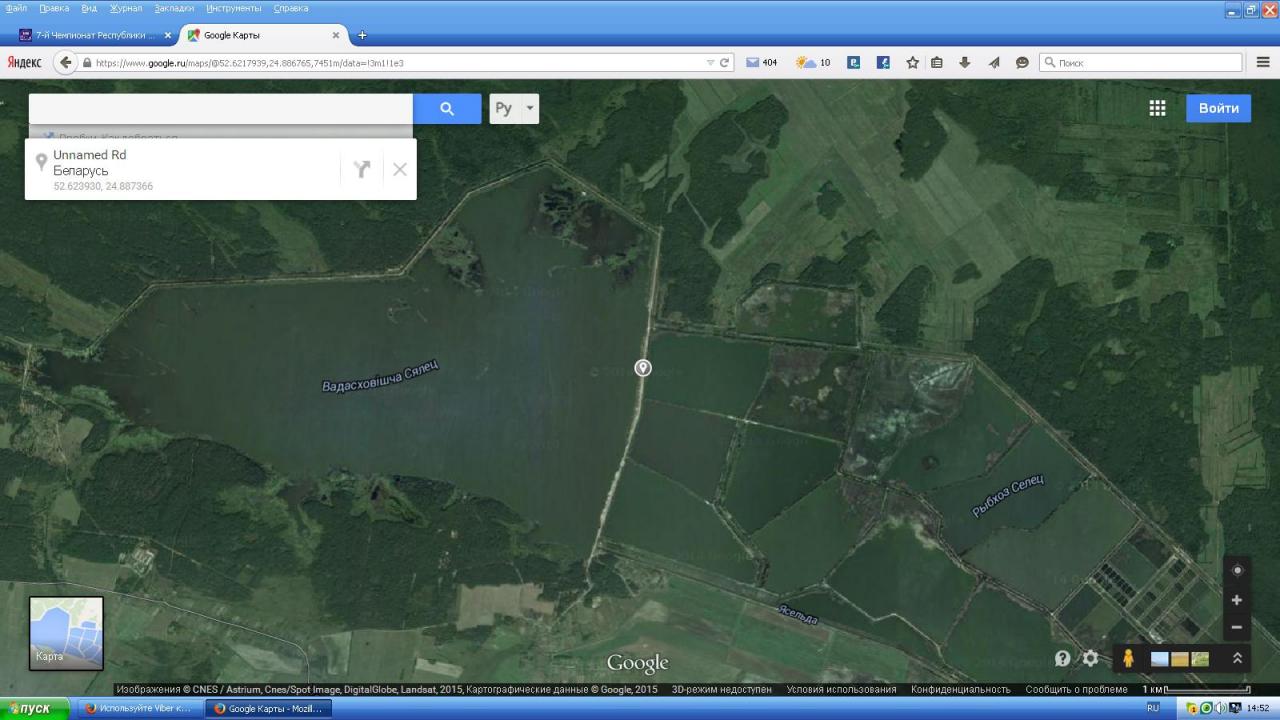Click the blue map search button
Image resolution: width=1280 pixels, height=720 pixels.
pyautogui.click(x=447, y=109)
